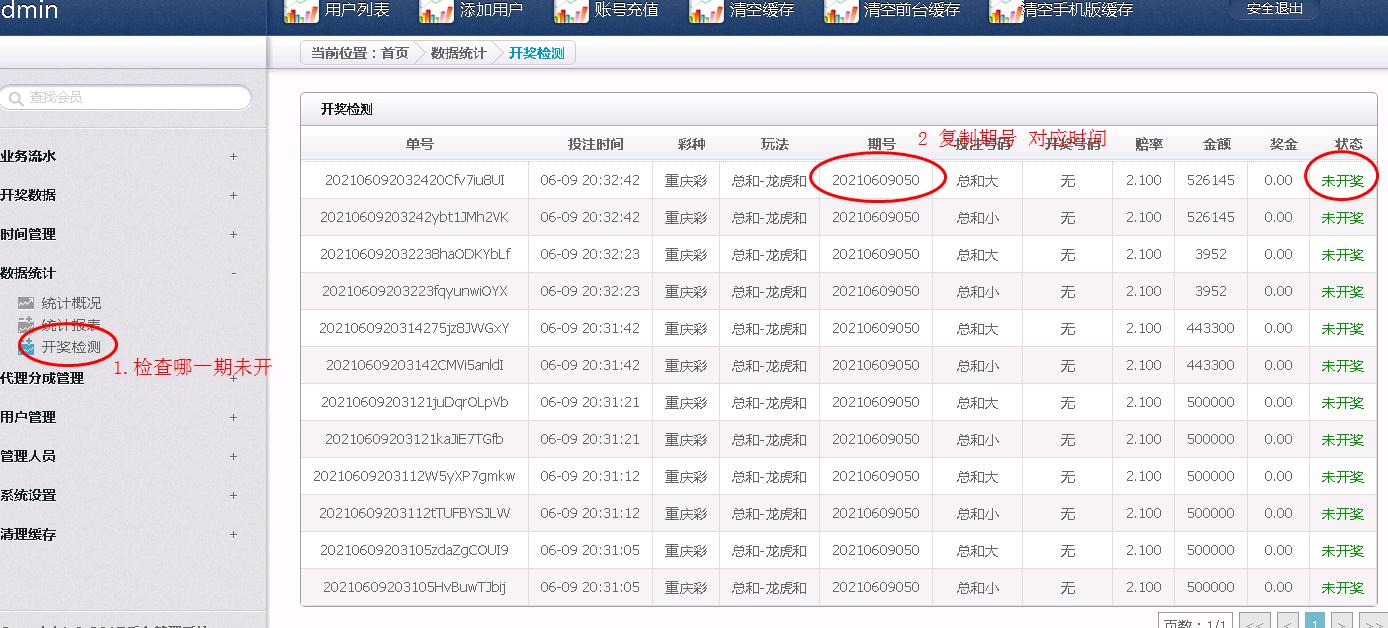Go to the last page with >> button

tap(1372, 622)
